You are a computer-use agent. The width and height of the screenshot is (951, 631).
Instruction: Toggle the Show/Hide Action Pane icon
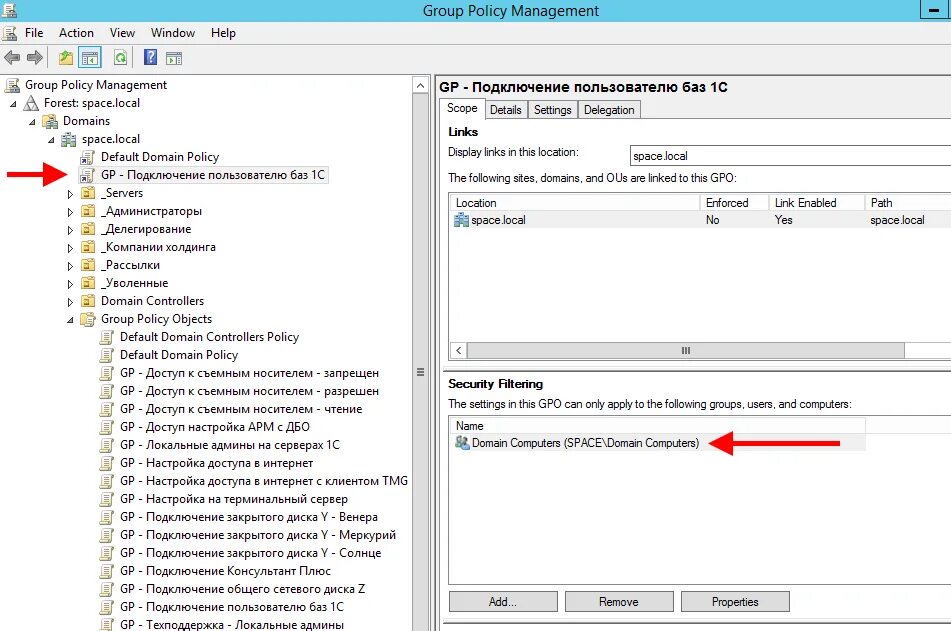pyautogui.click(x=174, y=58)
